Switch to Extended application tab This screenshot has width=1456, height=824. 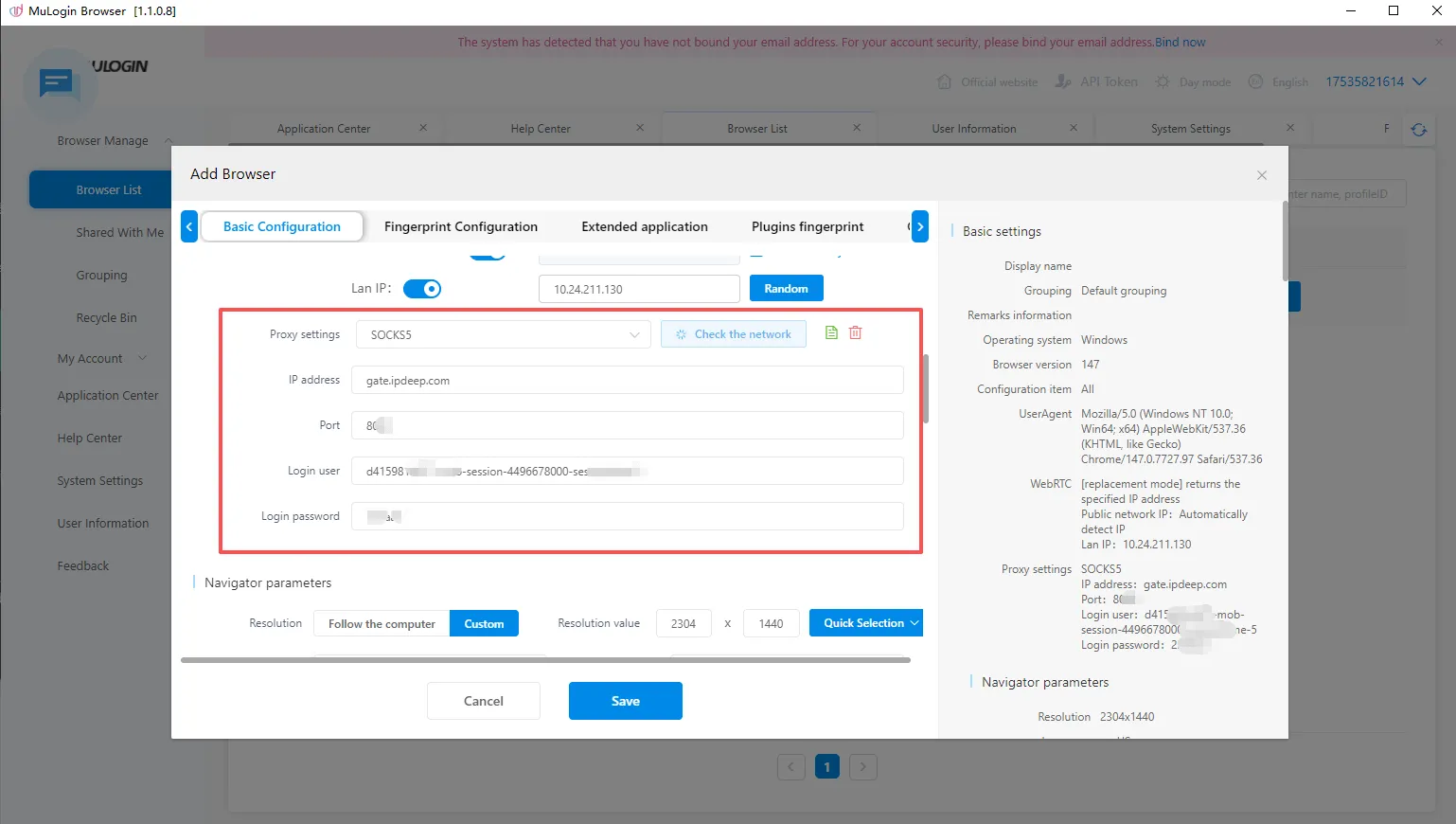(645, 226)
